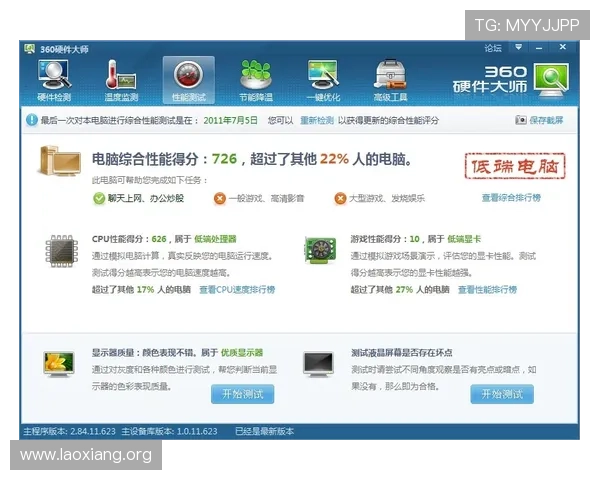Click the 低端处理器 label text
The width and height of the screenshot is (600, 480).
coord(215,239)
